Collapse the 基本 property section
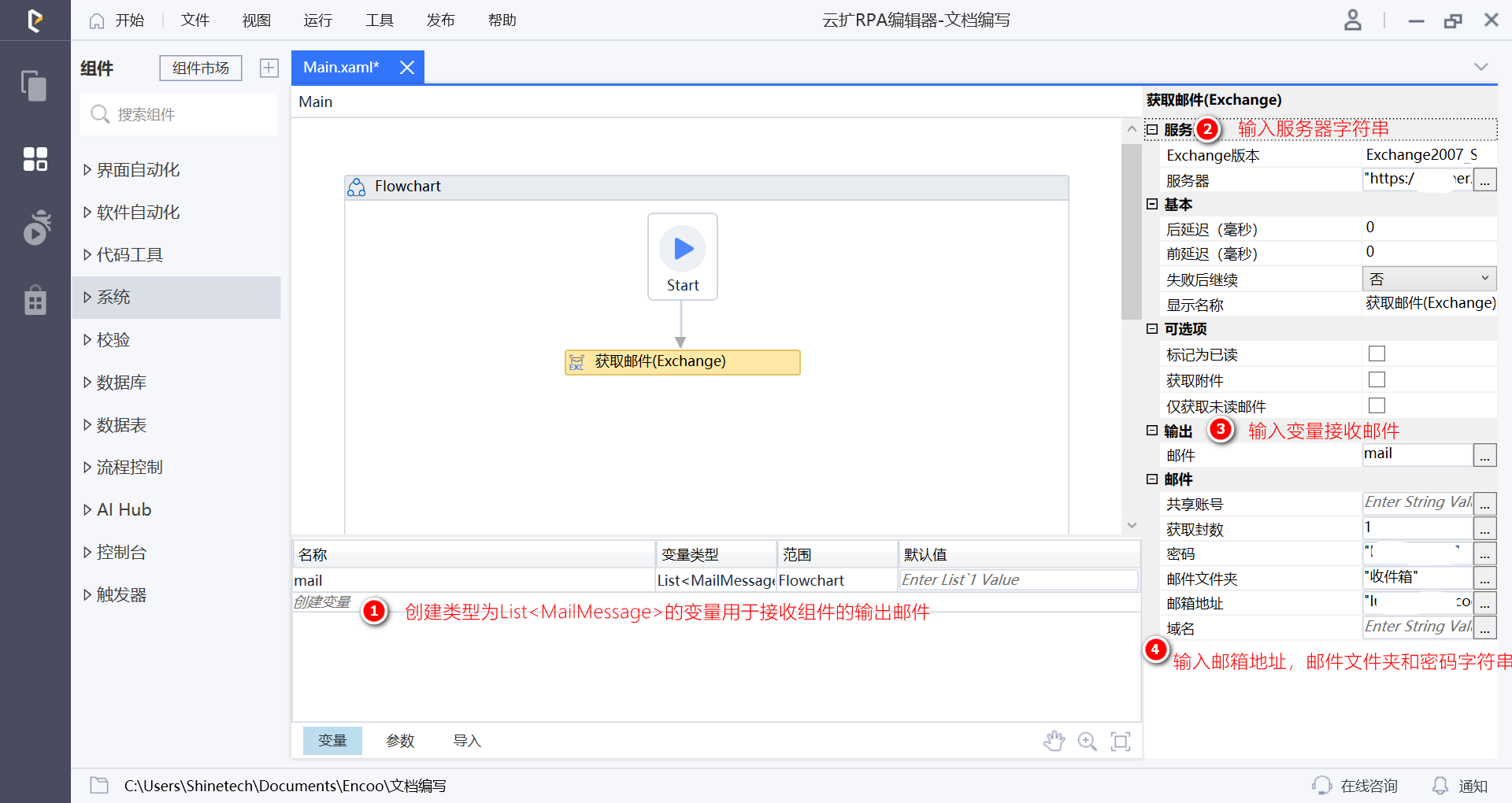 (1152, 204)
